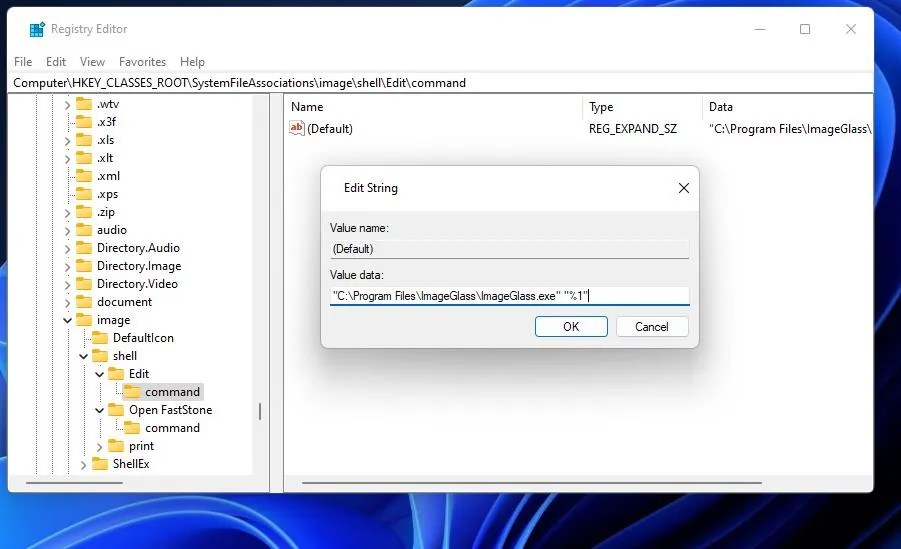Click the shell folder icon
The image size is (901, 549).
(100, 356)
